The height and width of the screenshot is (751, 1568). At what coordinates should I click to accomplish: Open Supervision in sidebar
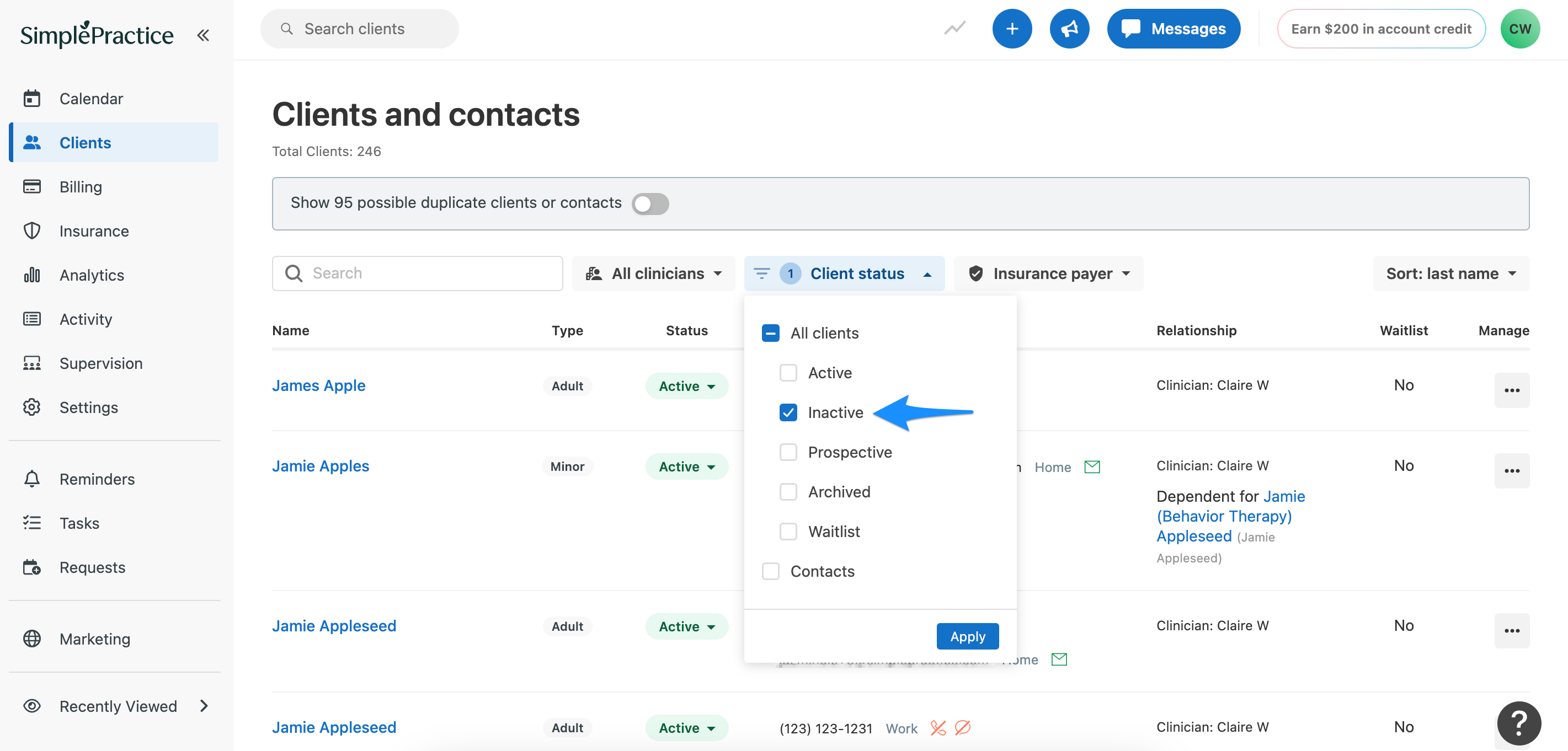point(114,363)
